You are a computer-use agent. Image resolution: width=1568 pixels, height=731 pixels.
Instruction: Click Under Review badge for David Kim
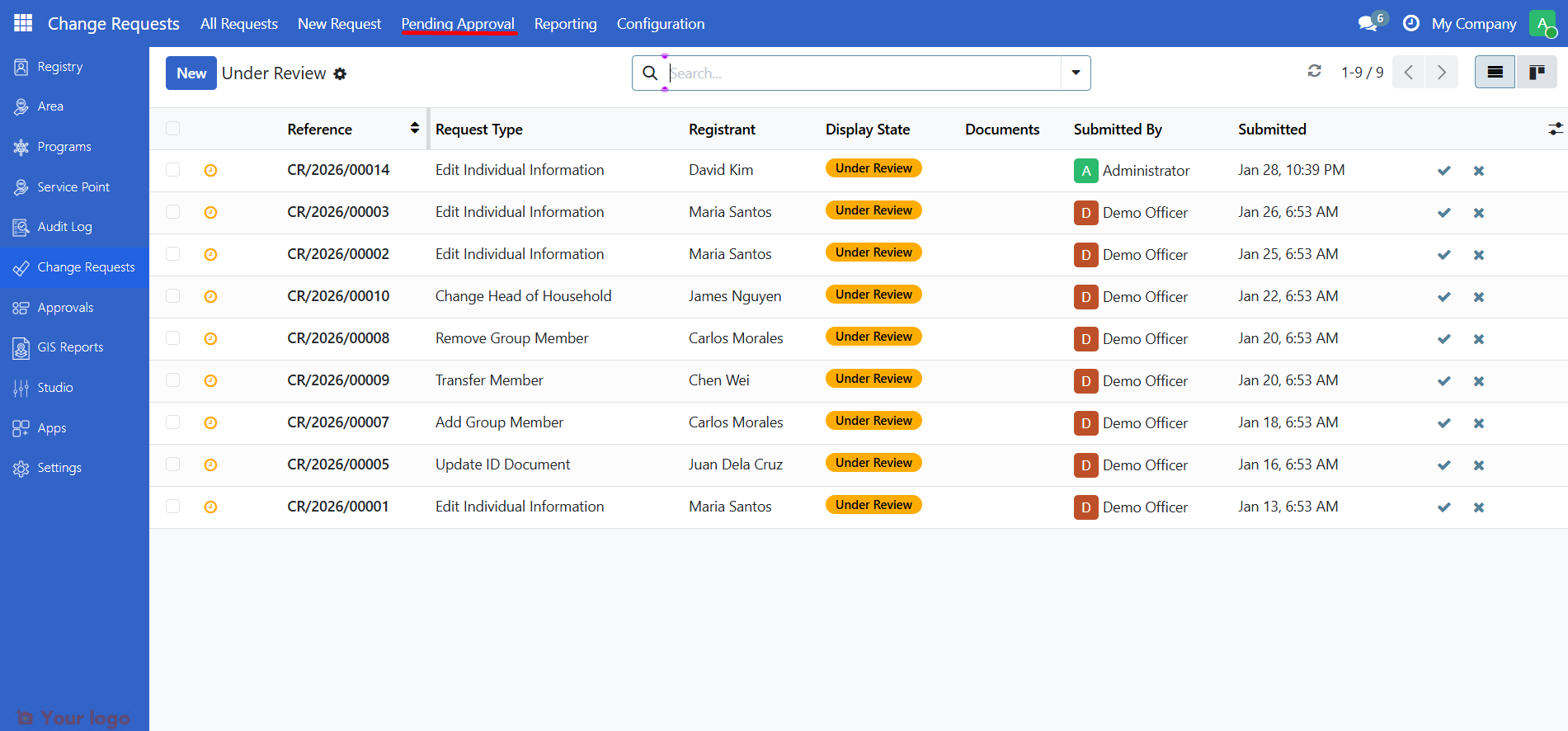pyautogui.click(x=873, y=168)
